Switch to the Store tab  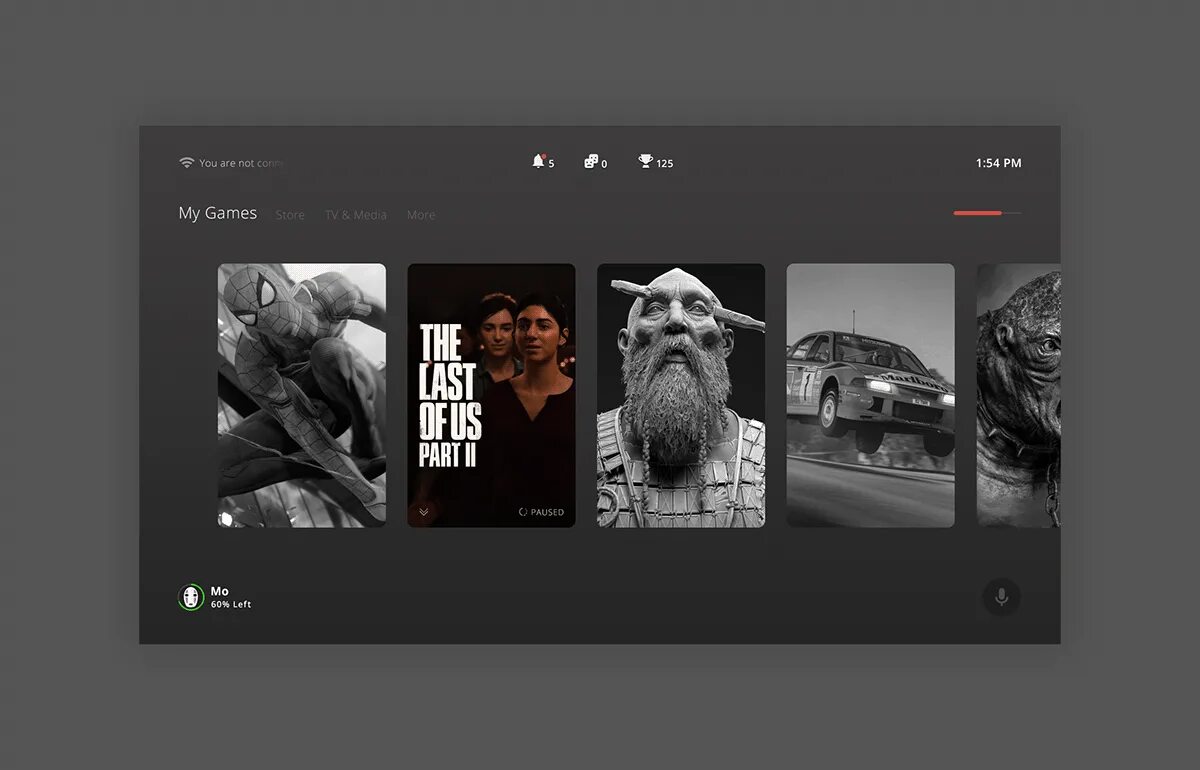click(290, 215)
